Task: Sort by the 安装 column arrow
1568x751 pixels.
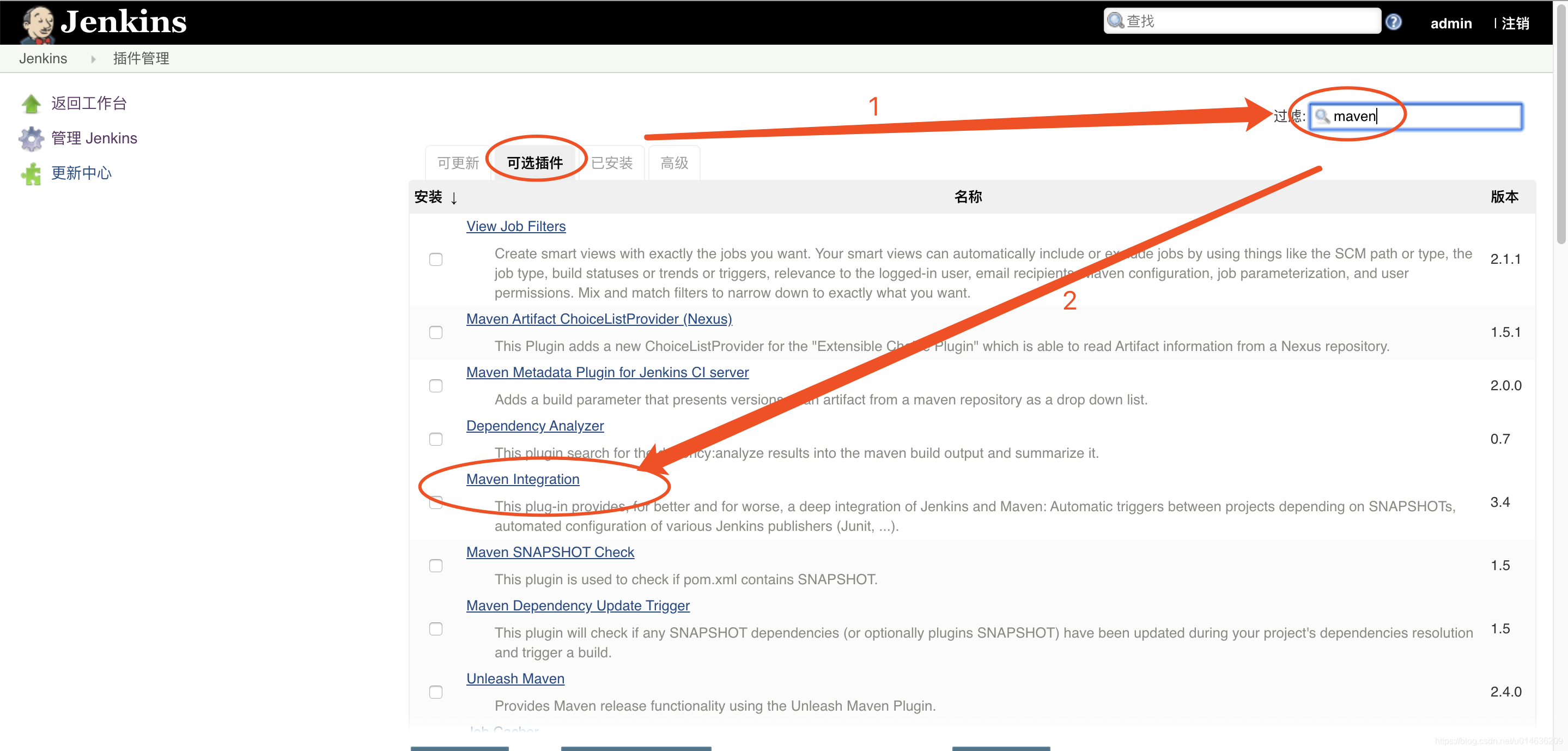Action: 453,197
